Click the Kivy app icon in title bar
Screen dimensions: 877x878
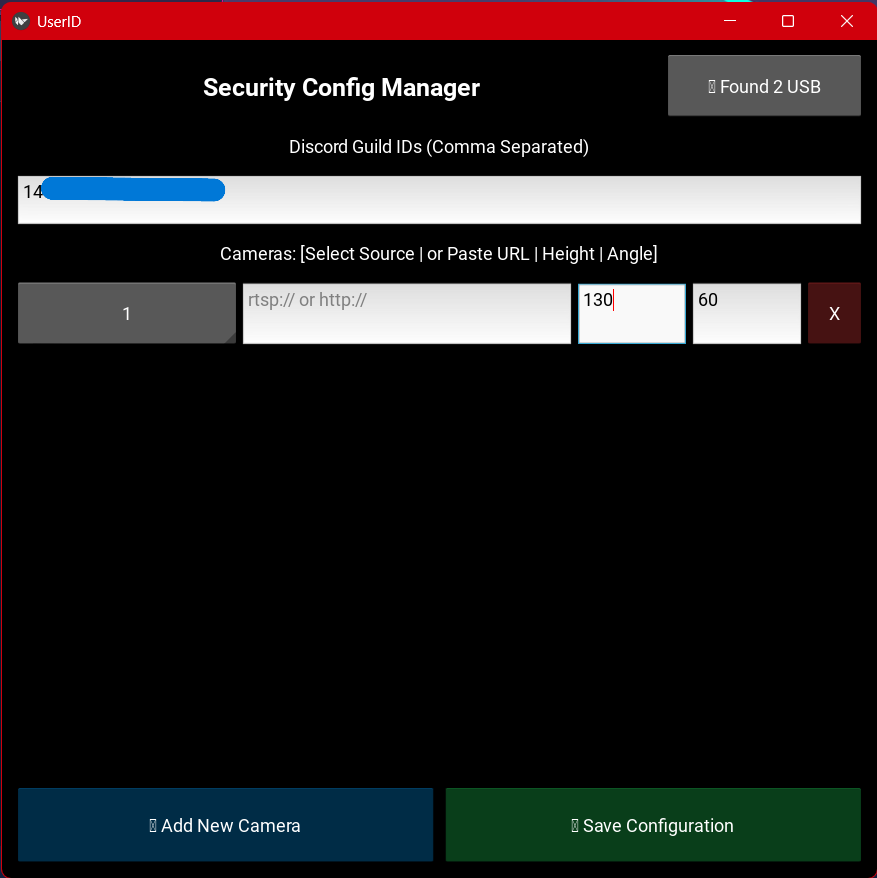click(x=21, y=21)
